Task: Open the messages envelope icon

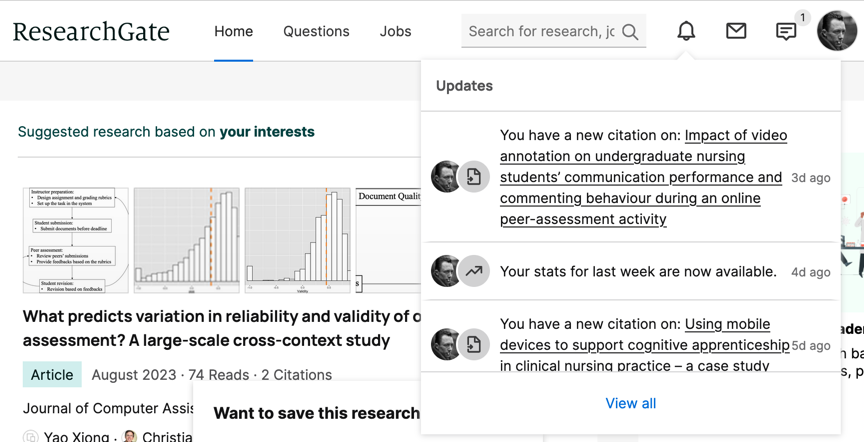Action: click(736, 31)
